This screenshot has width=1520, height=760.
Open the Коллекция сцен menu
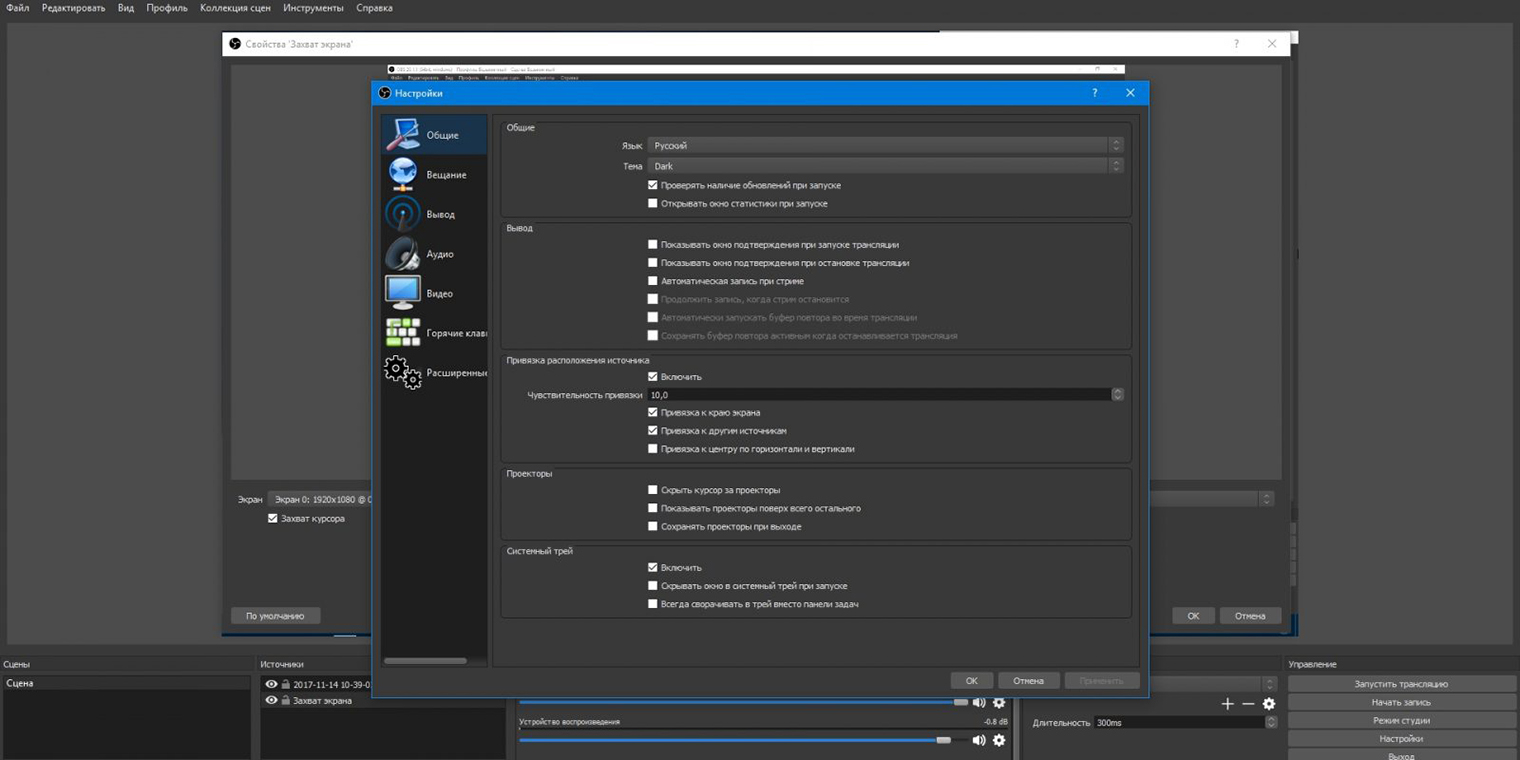235,8
